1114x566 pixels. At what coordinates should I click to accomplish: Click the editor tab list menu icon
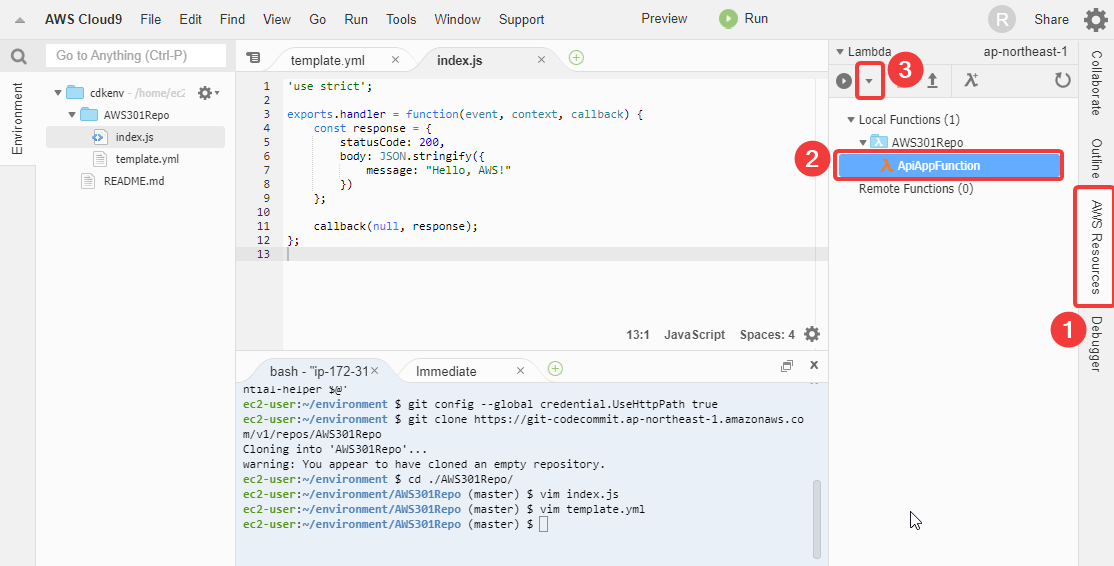click(x=253, y=58)
